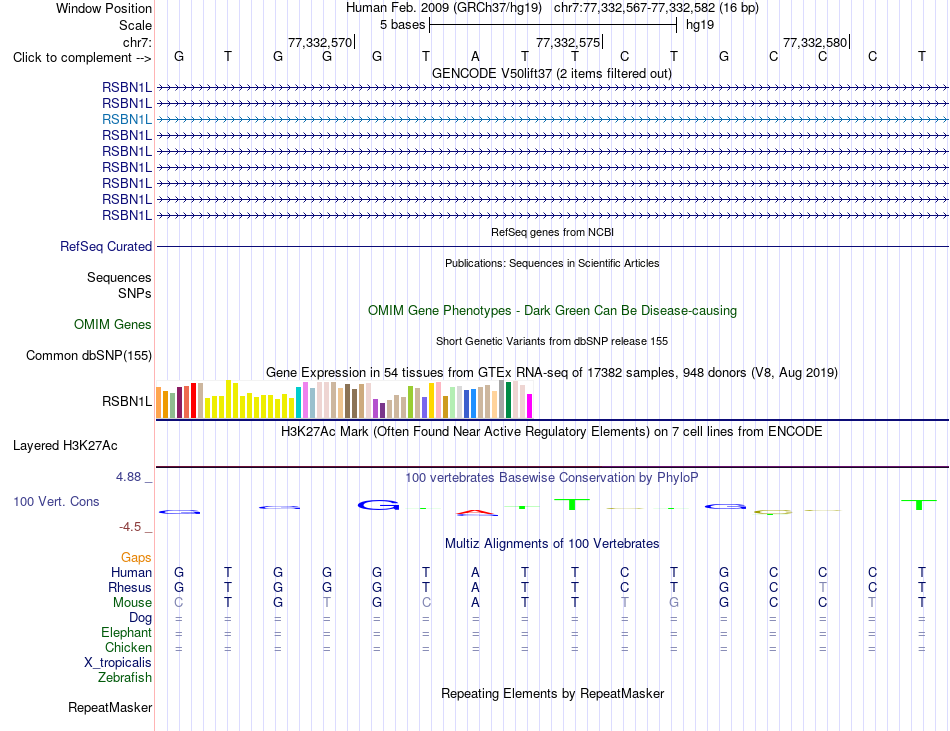Click the 'Sequences' publications track label
Image resolution: width=950 pixels, height=731 pixels.
(x=119, y=277)
